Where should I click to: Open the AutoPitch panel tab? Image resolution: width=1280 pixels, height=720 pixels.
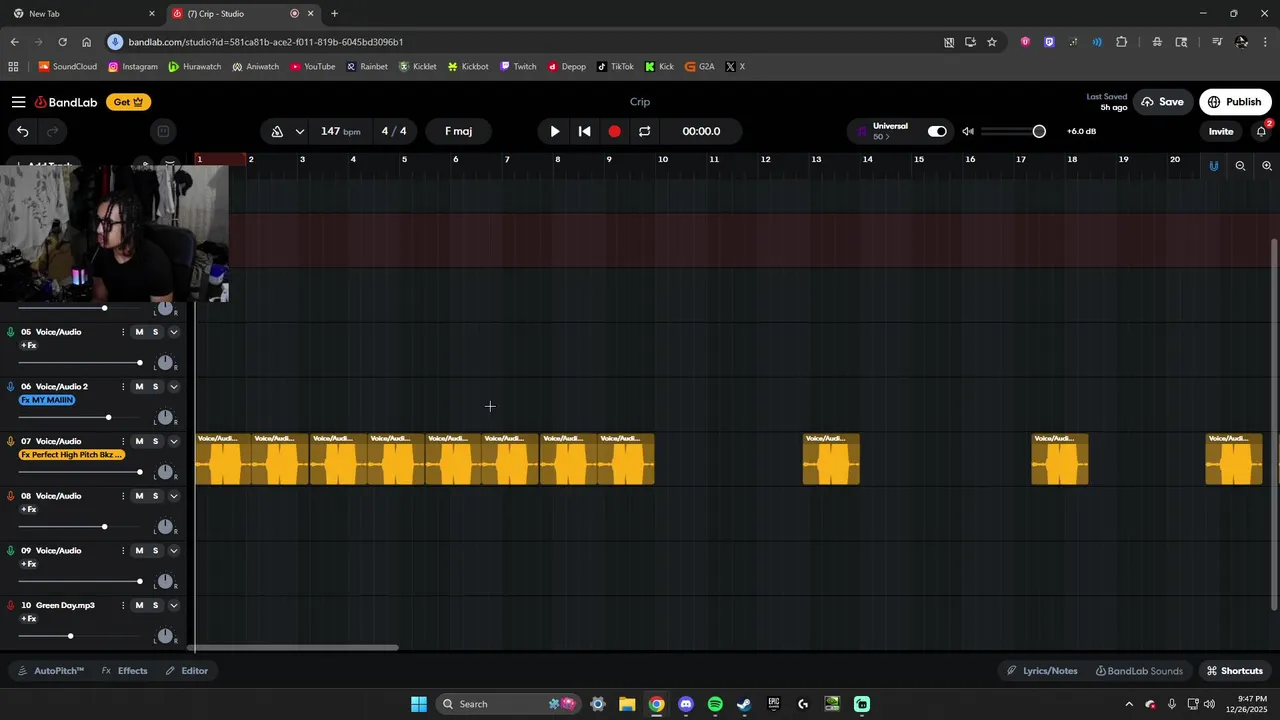(x=50, y=671)
